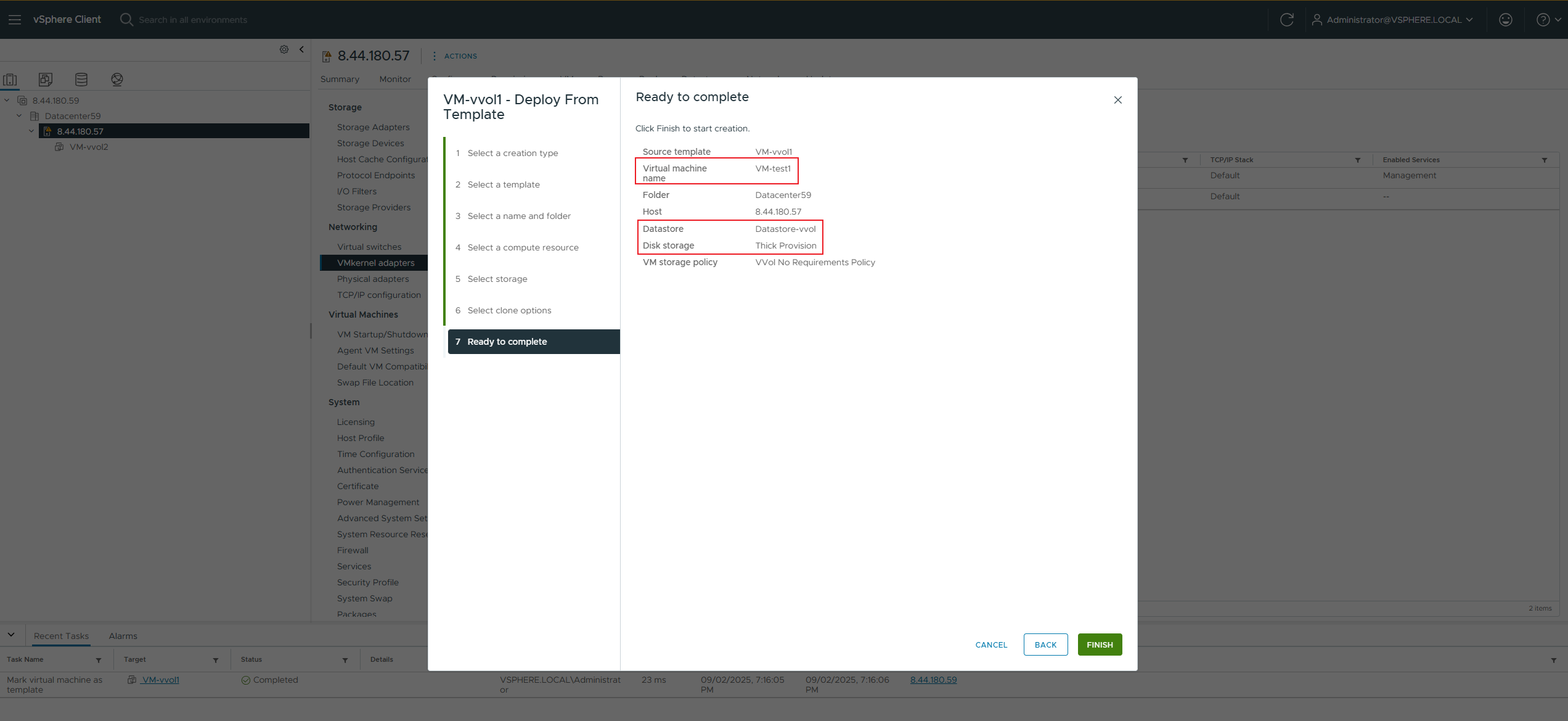Viewport: 1568px width, 721px height.
Task: Click the BACK button
Action: point(1045,645)
